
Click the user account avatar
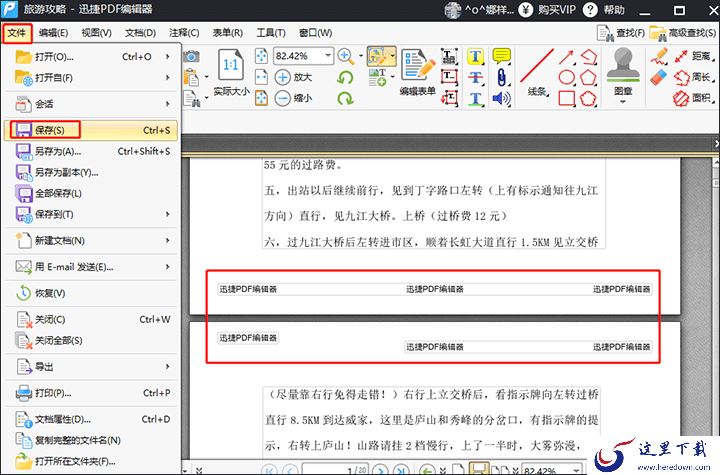[453, 10]
